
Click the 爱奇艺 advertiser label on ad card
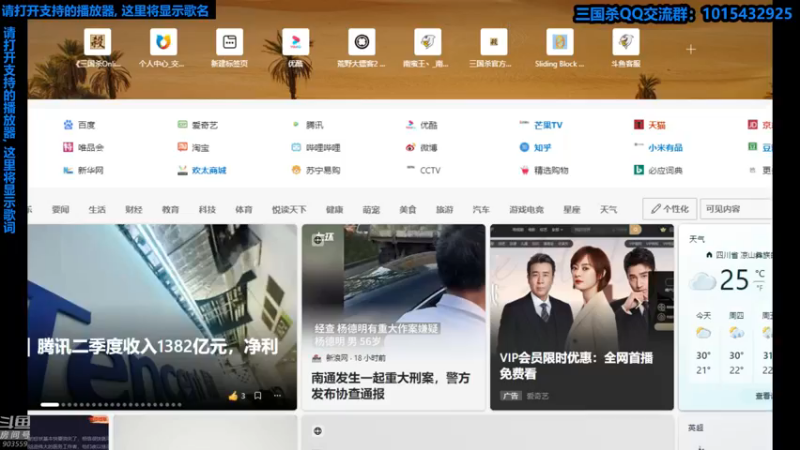click(538, 396)
